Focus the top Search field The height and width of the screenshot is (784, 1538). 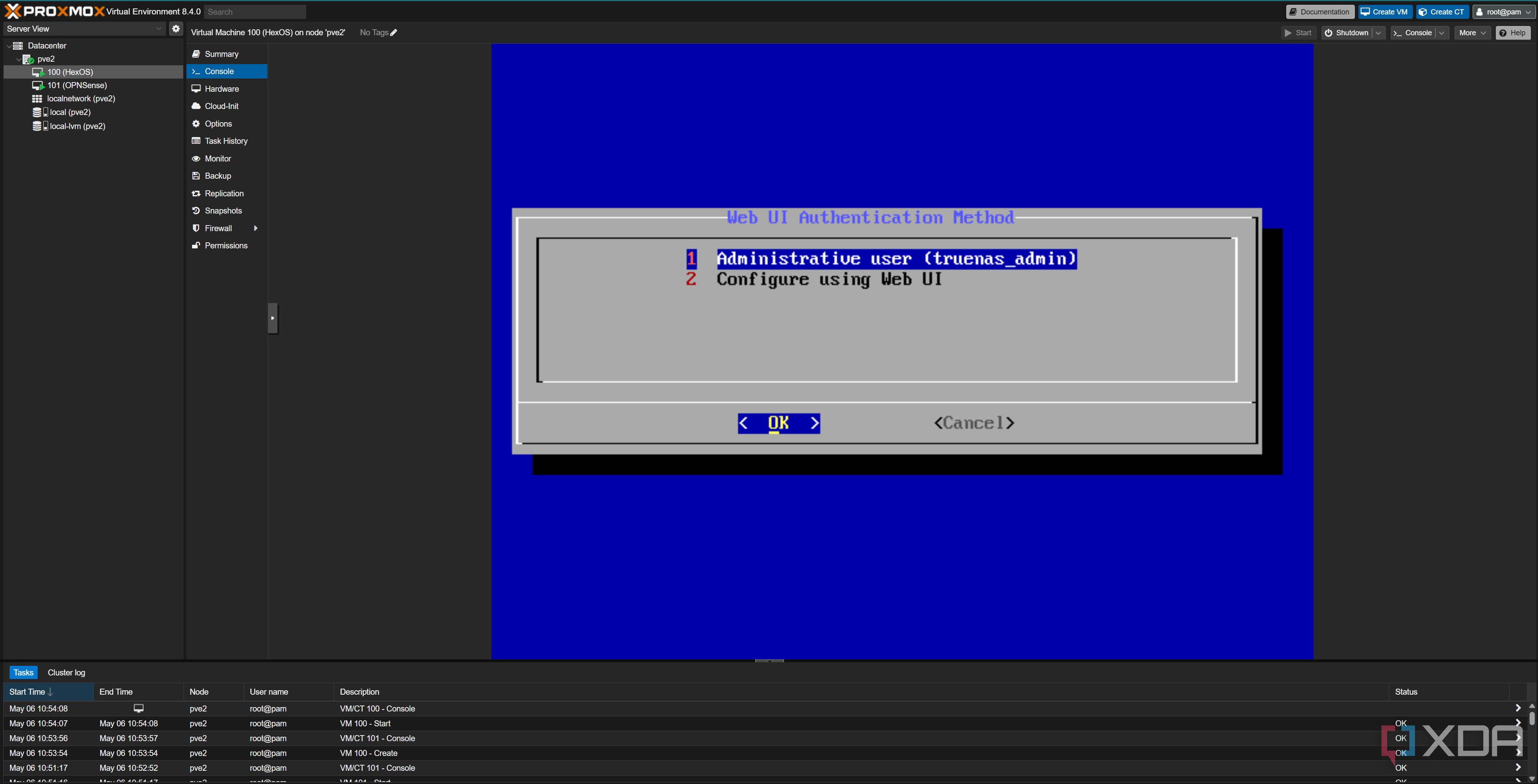[255, 12]
